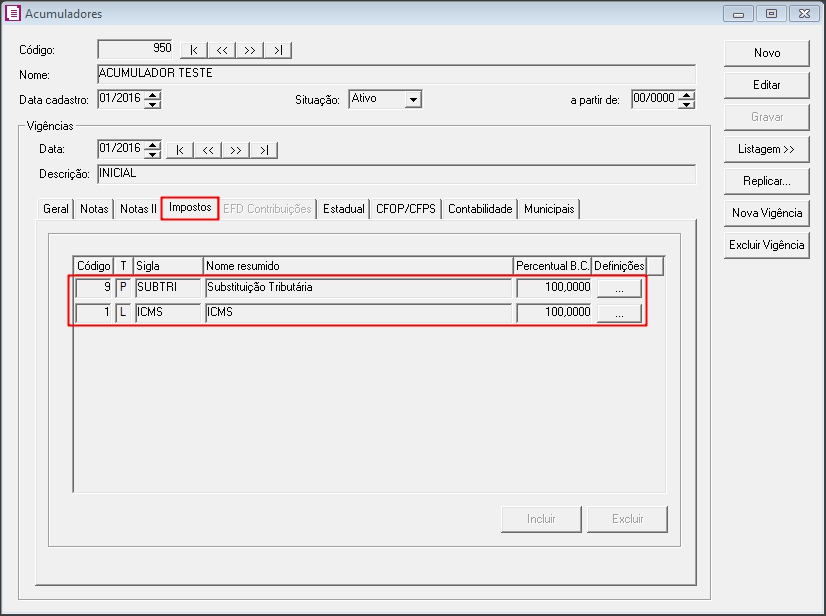Go to previous Vigências date
The image size is (826, 616).
pyautogui.click(x=208, y=150)
